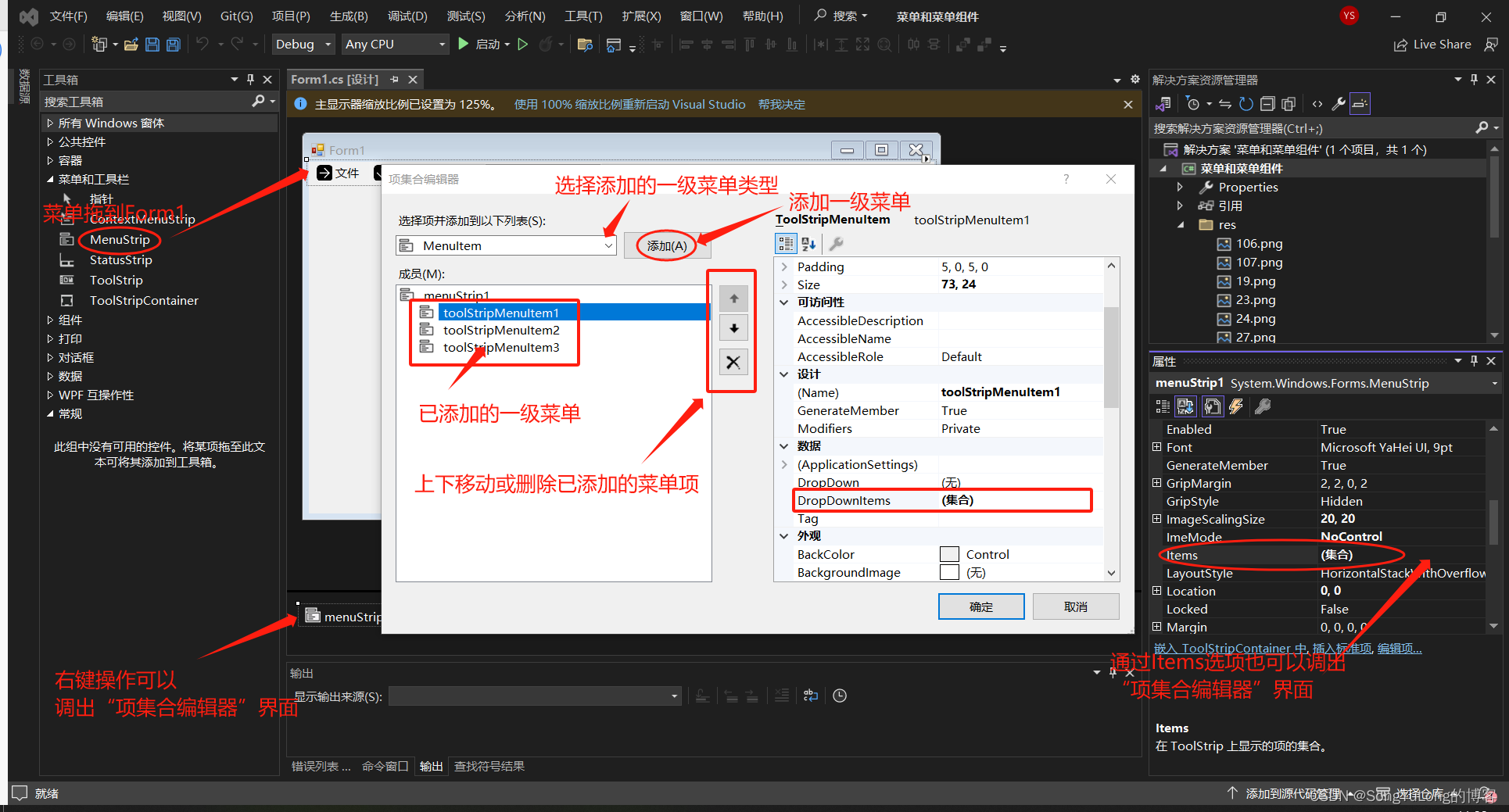Expand 公共控件 in the Toolbox
Image resolution: width=1509 pixels, height=812 pixels.
(x=50, y=141)
